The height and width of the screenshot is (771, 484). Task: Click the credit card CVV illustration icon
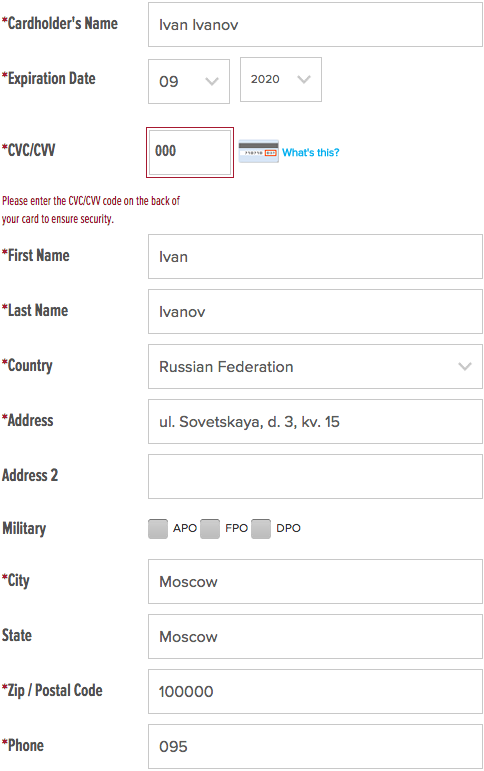pyautogui.click(x=258, y=151)
